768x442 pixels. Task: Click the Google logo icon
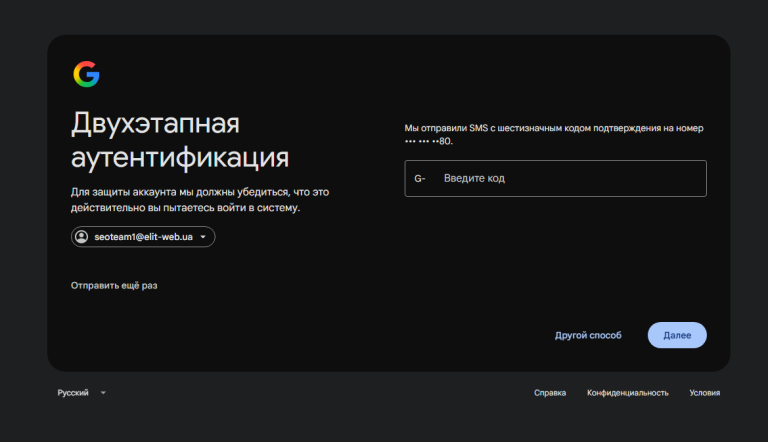pos(86,74)
